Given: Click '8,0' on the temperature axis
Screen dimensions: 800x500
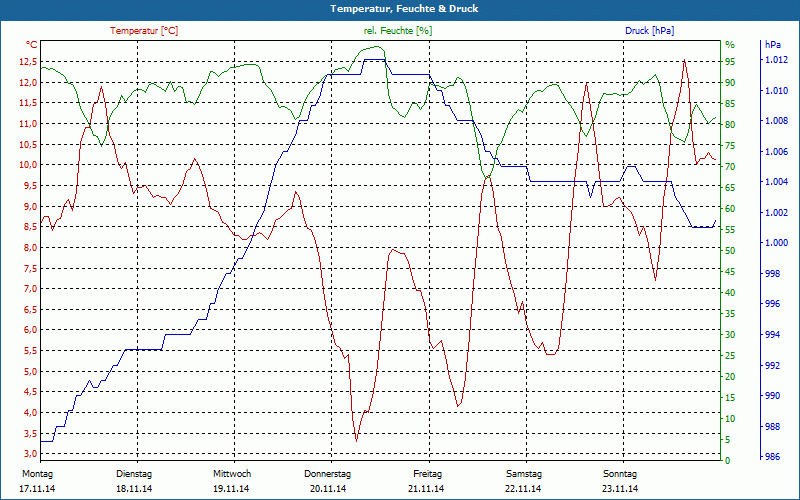Looking at the screenshot, I should pyautogui.click(x=30, y=247).
